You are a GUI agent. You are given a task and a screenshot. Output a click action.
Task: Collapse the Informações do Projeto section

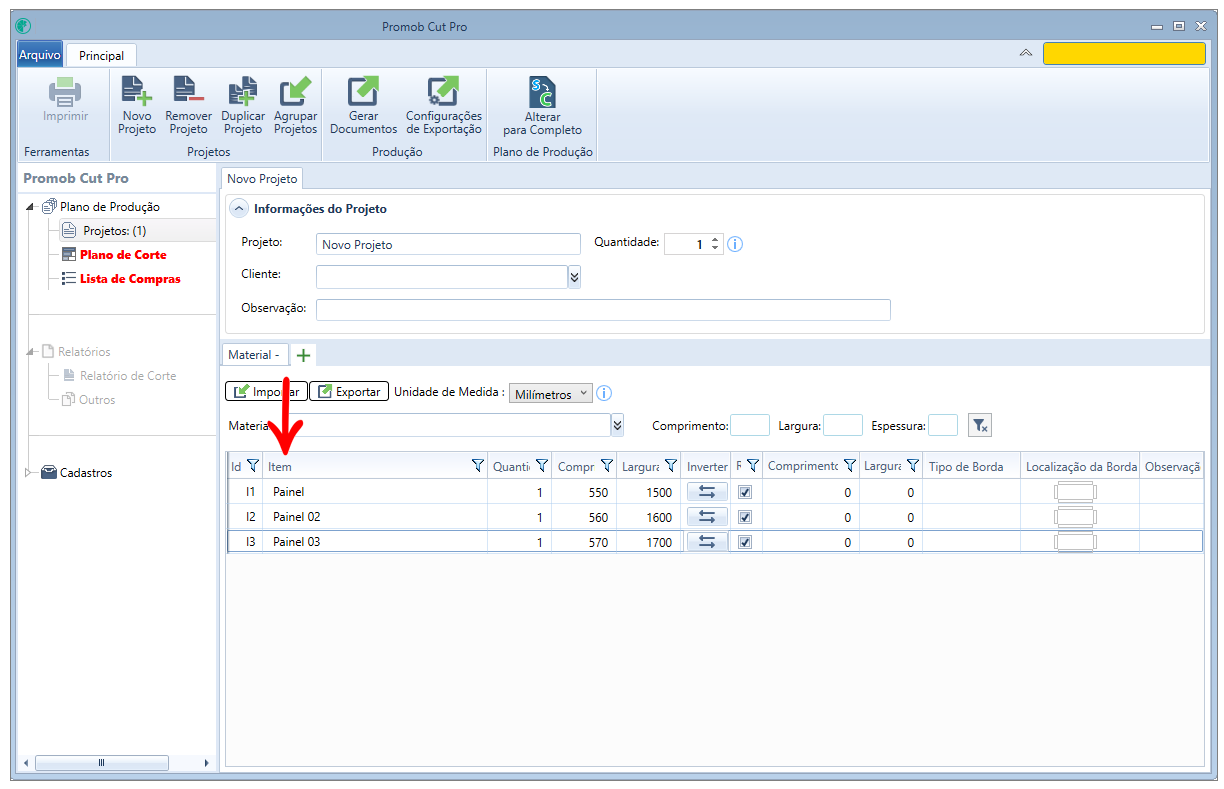tap(238, 209)
